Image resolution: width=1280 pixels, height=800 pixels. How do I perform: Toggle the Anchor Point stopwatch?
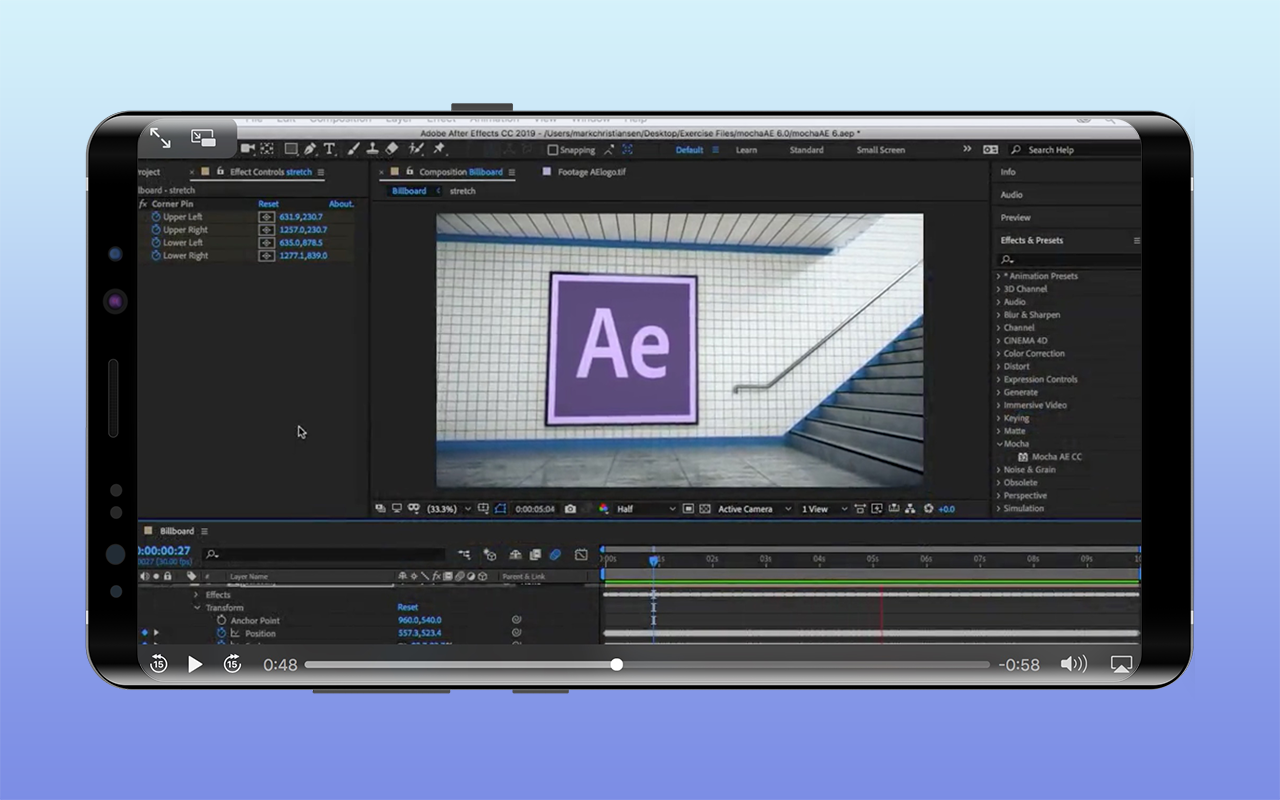coord(221,621)
